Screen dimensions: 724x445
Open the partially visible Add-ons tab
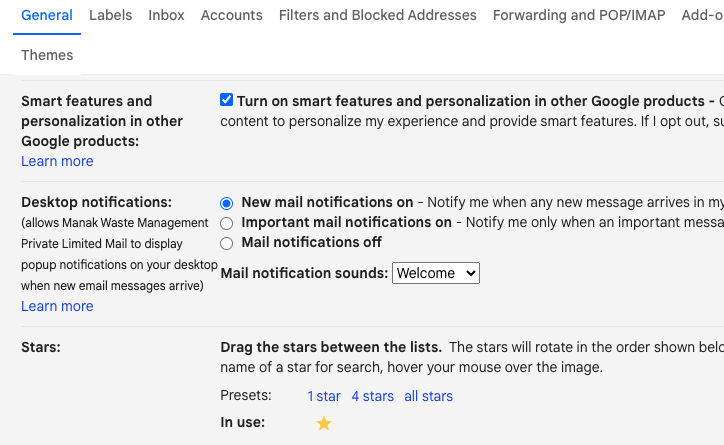click(x=703, y=15)
